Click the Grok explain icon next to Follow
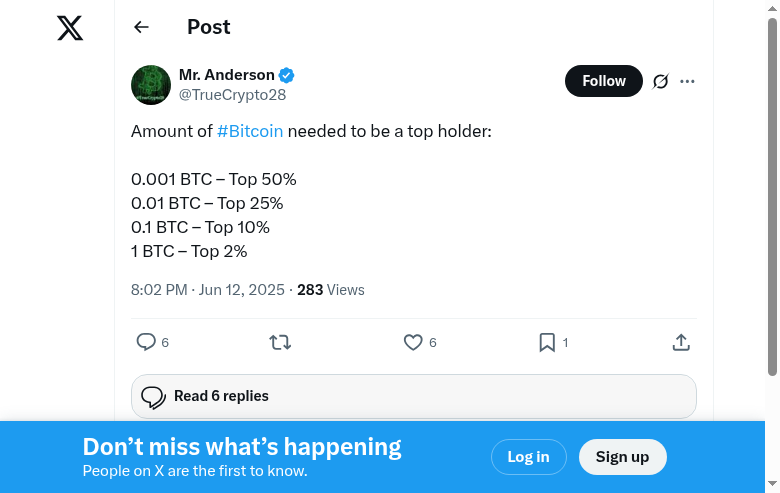This screenshot has height=493, width=780. (660, 81)
